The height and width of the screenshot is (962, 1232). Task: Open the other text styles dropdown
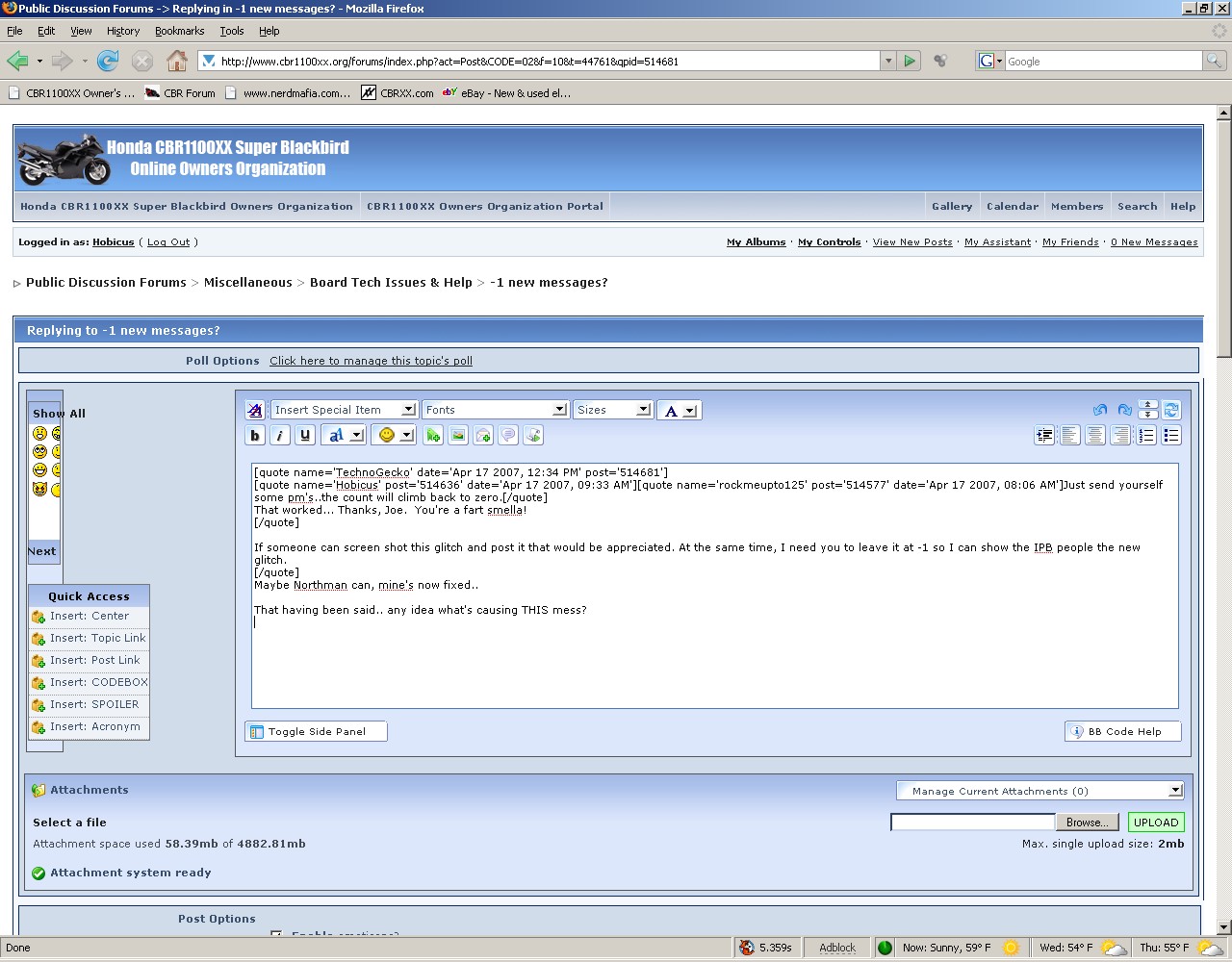coord(343,436)
